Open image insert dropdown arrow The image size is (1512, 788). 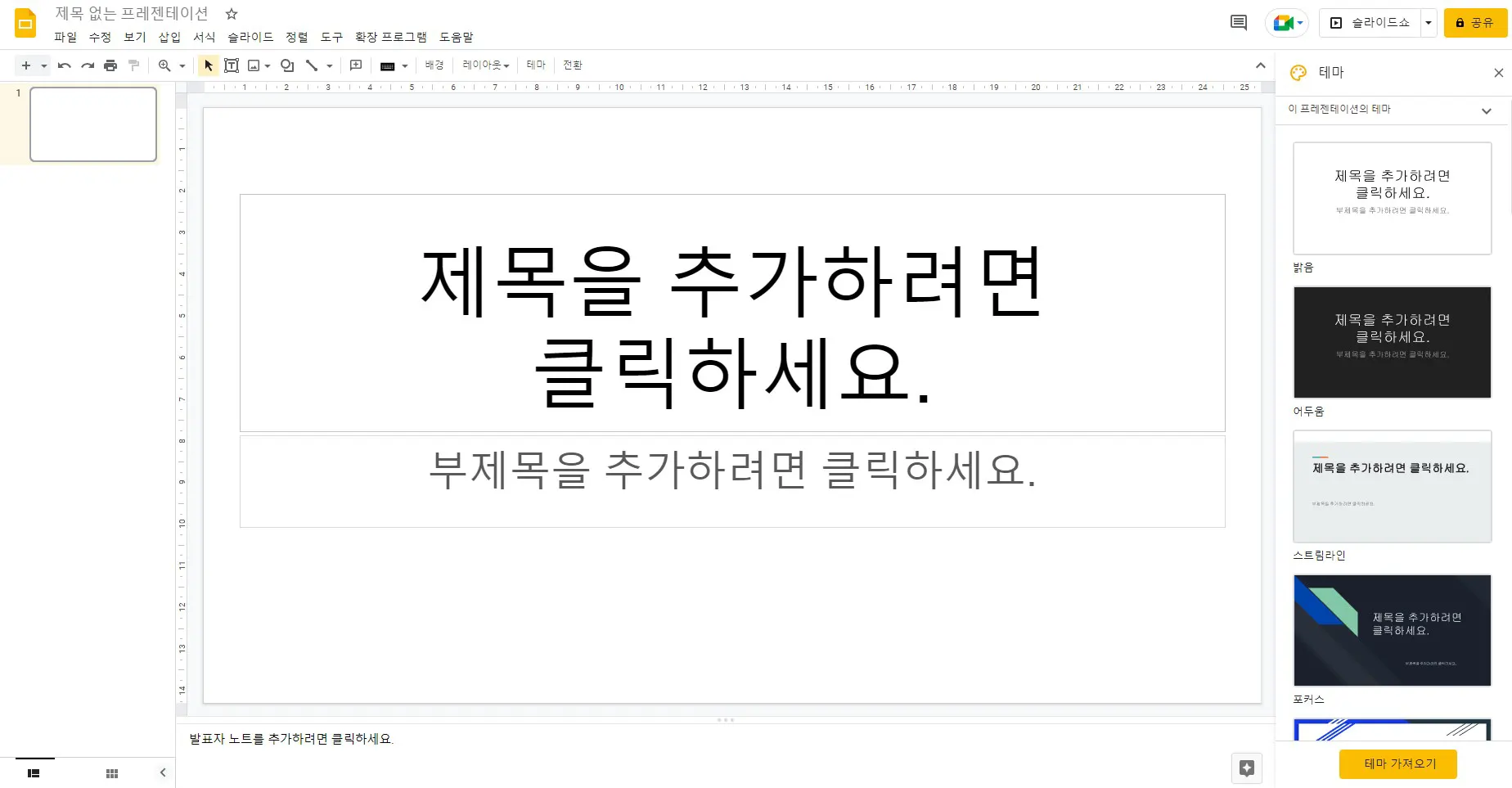pos(268,65)
